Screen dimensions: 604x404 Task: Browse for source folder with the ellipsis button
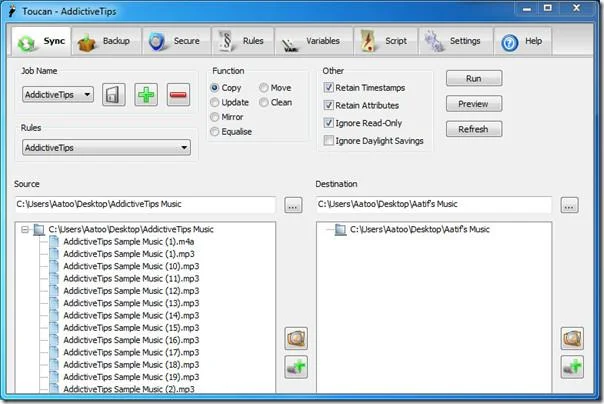pyautogui.click(x=293, y=205)
